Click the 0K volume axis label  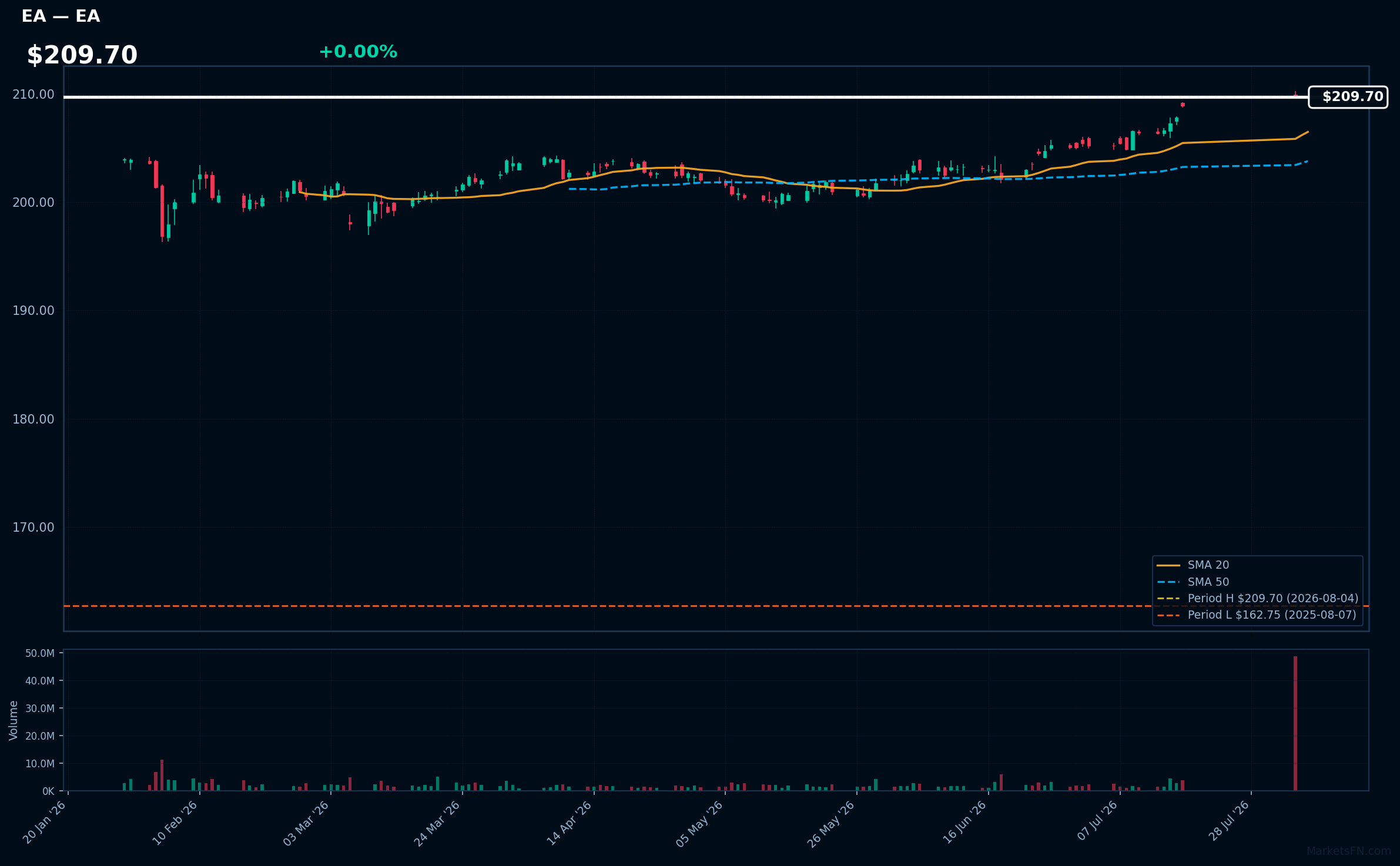tap(48, 791)
